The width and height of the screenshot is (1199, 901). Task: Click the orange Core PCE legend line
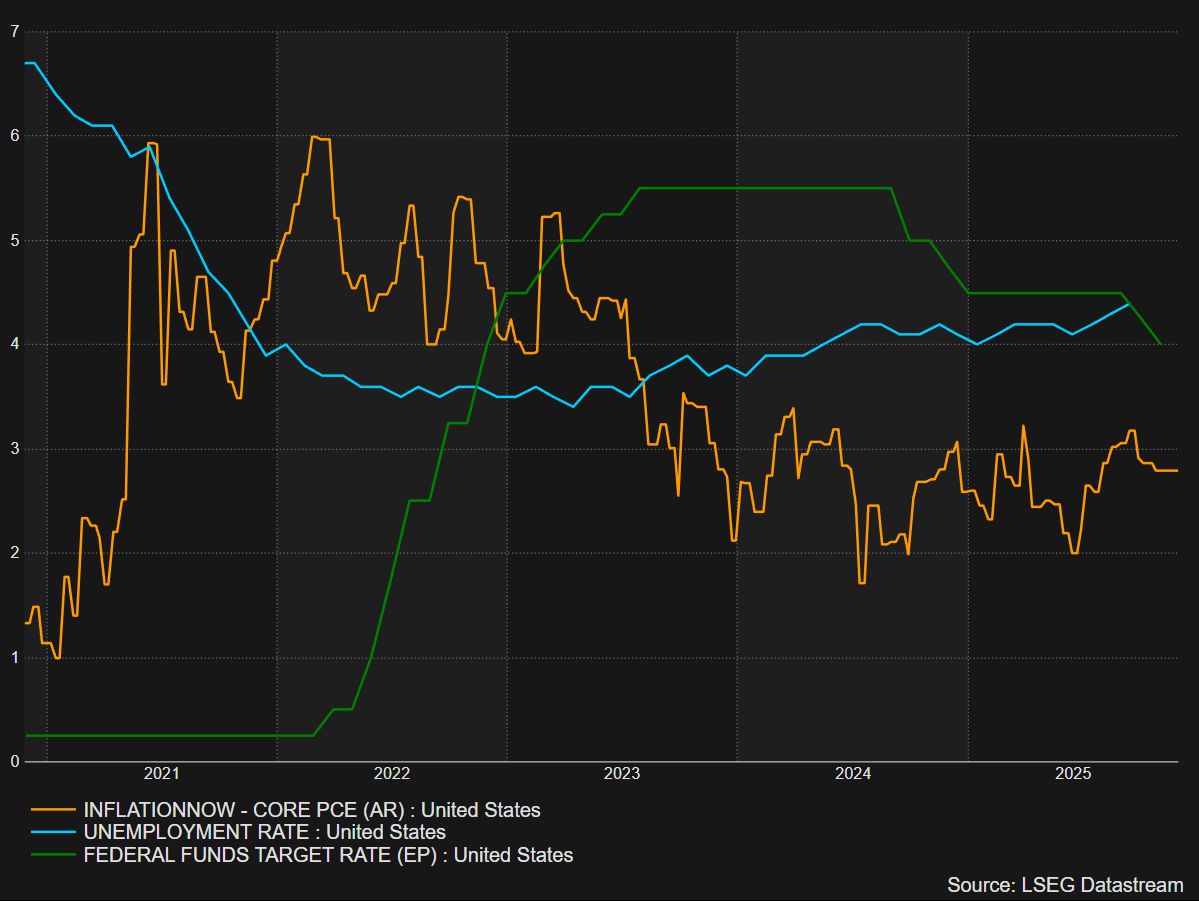pos(53,810)
